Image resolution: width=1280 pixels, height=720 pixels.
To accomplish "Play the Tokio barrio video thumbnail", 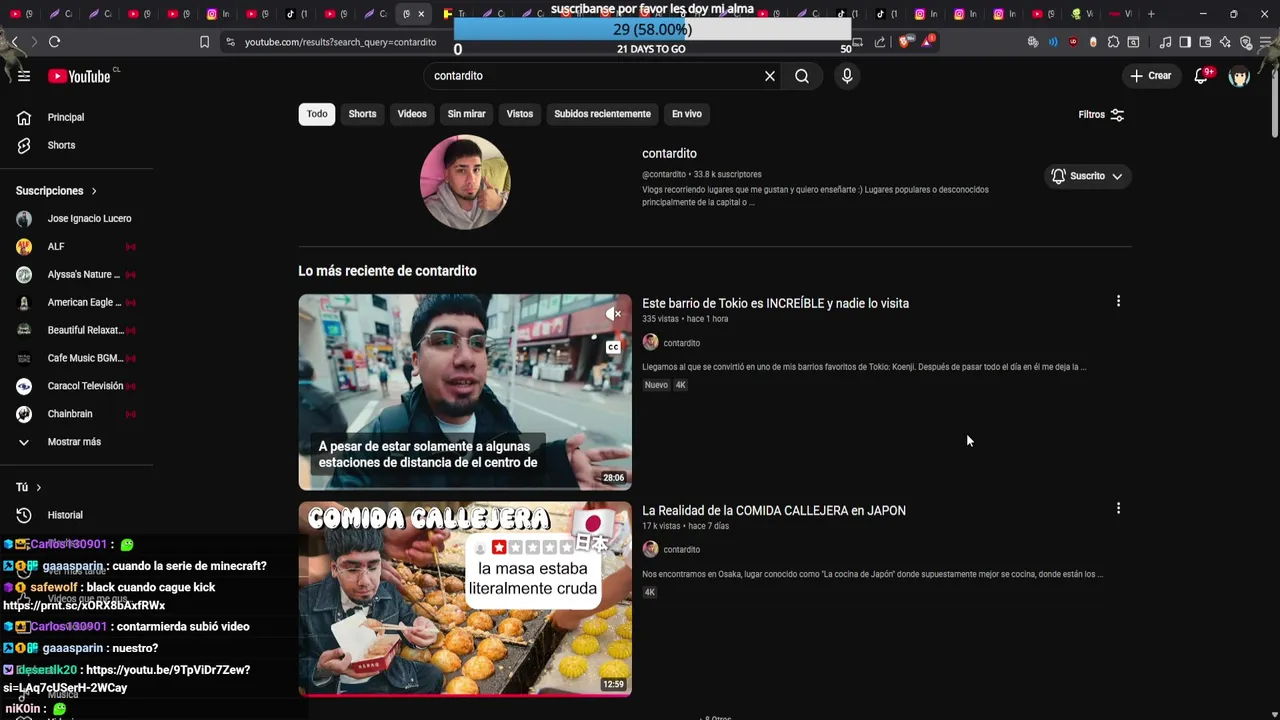I will [465, 392].
